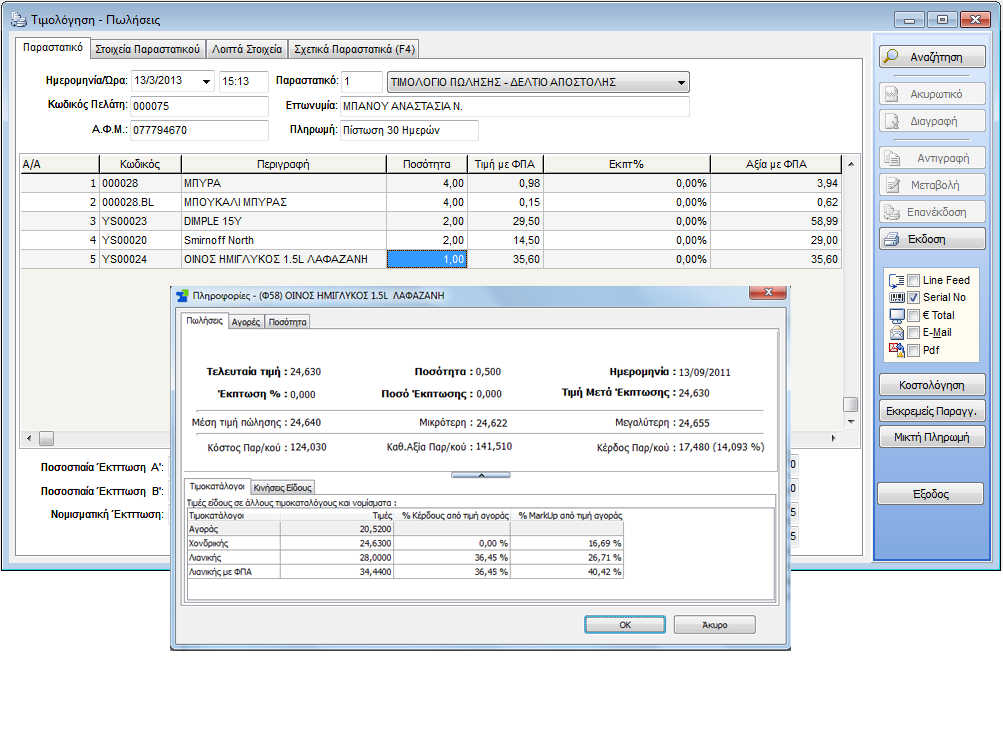Select the Παραστατικό tab
The image size is (1003, 756).
click(53, 47)
